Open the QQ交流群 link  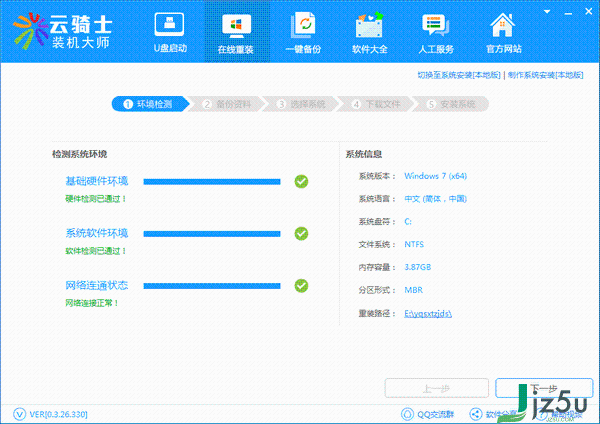(x=435, y=414)
